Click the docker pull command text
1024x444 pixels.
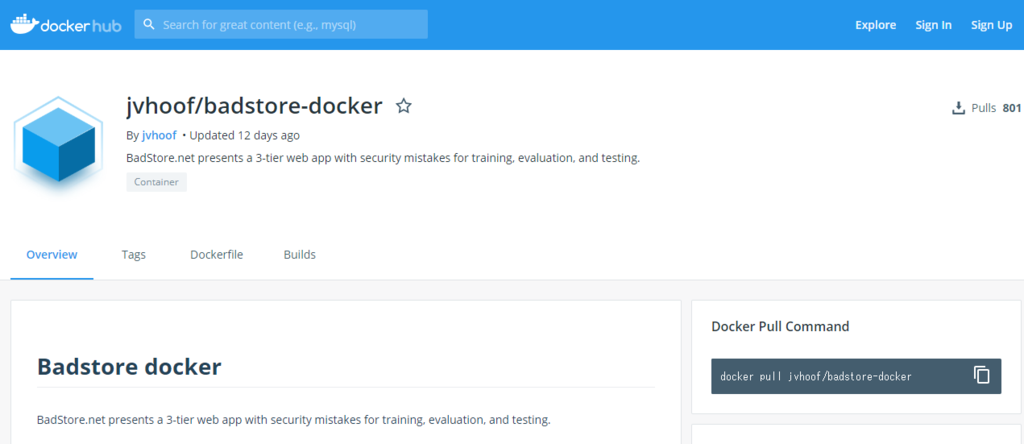pos(815,376)
